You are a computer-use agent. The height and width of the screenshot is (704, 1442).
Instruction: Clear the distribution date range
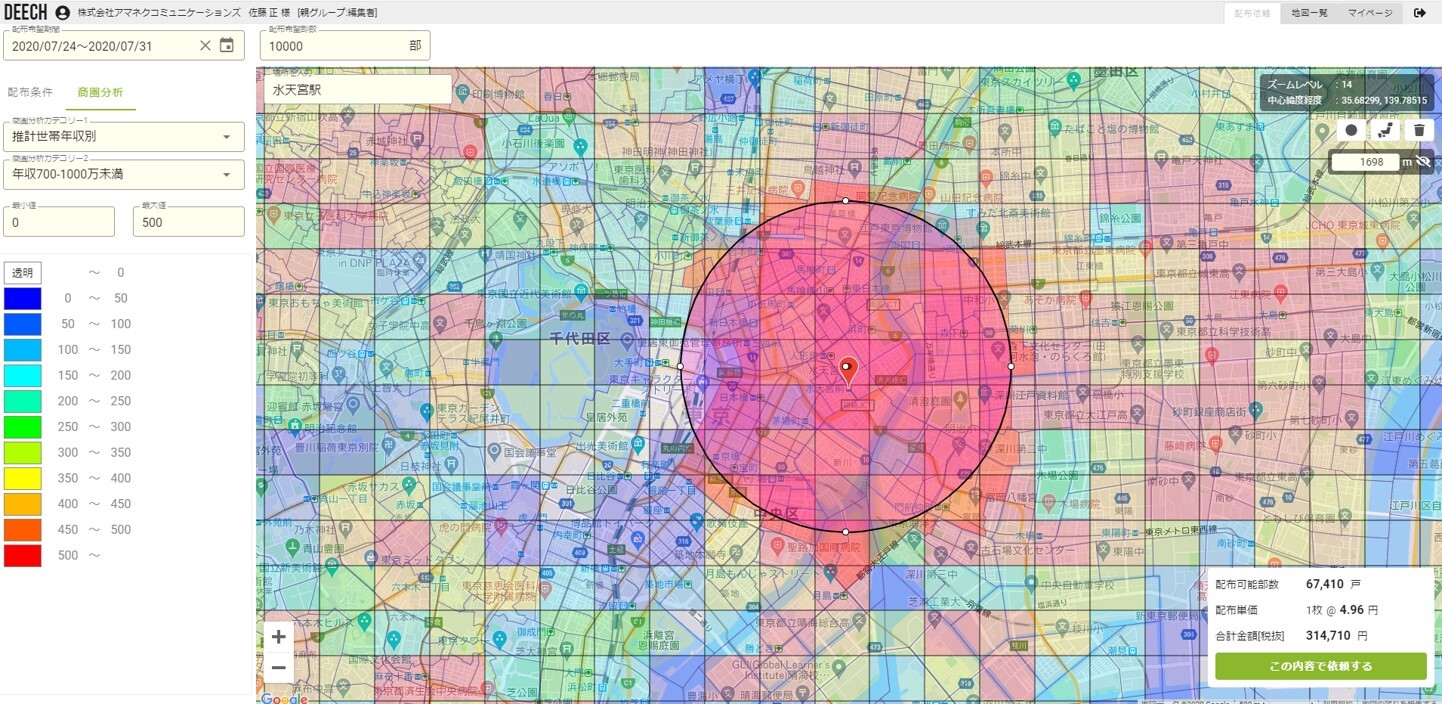pyautogui.click(x=205, y=45)
